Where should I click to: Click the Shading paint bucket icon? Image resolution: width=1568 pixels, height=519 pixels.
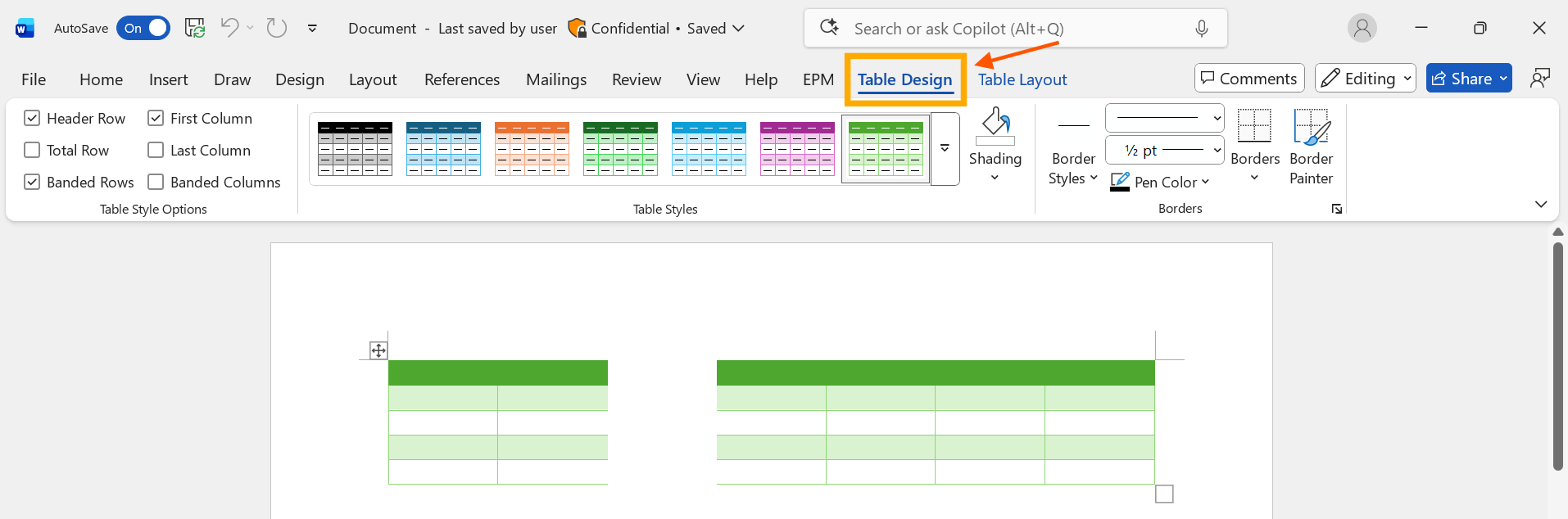pyautogui.click(x=995, y=126)
